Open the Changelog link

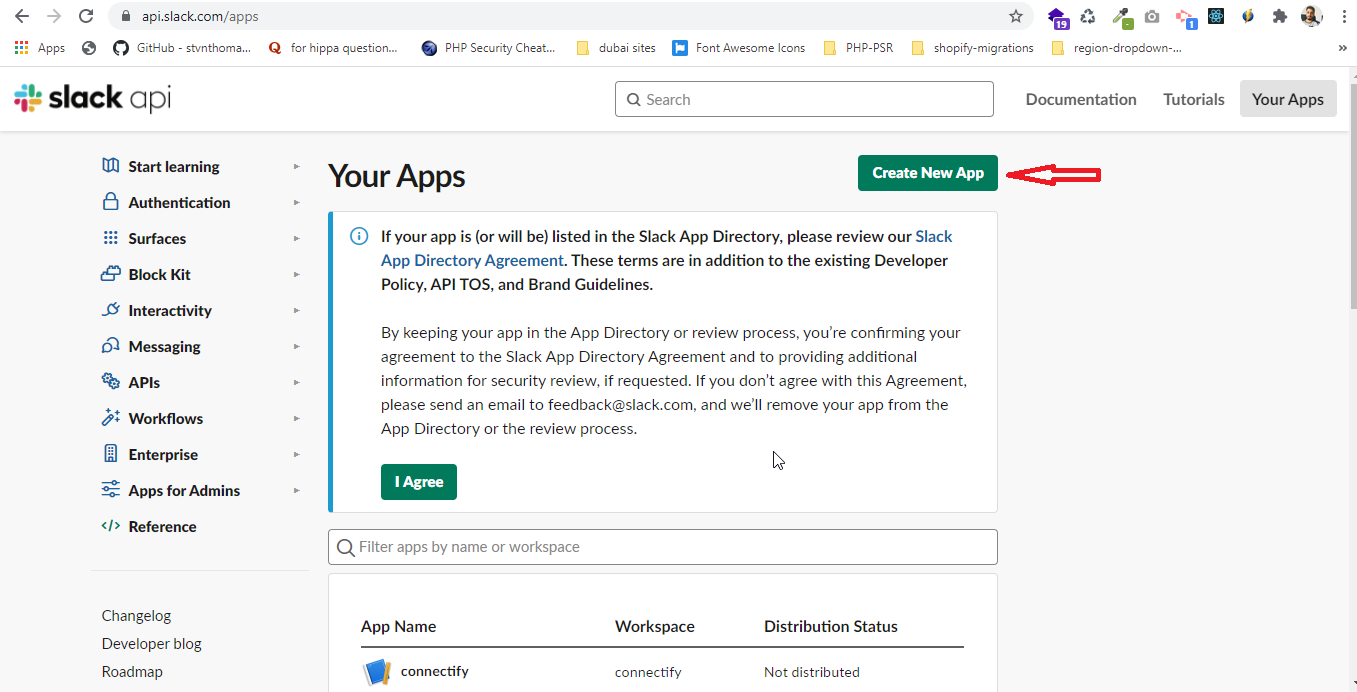136,616
